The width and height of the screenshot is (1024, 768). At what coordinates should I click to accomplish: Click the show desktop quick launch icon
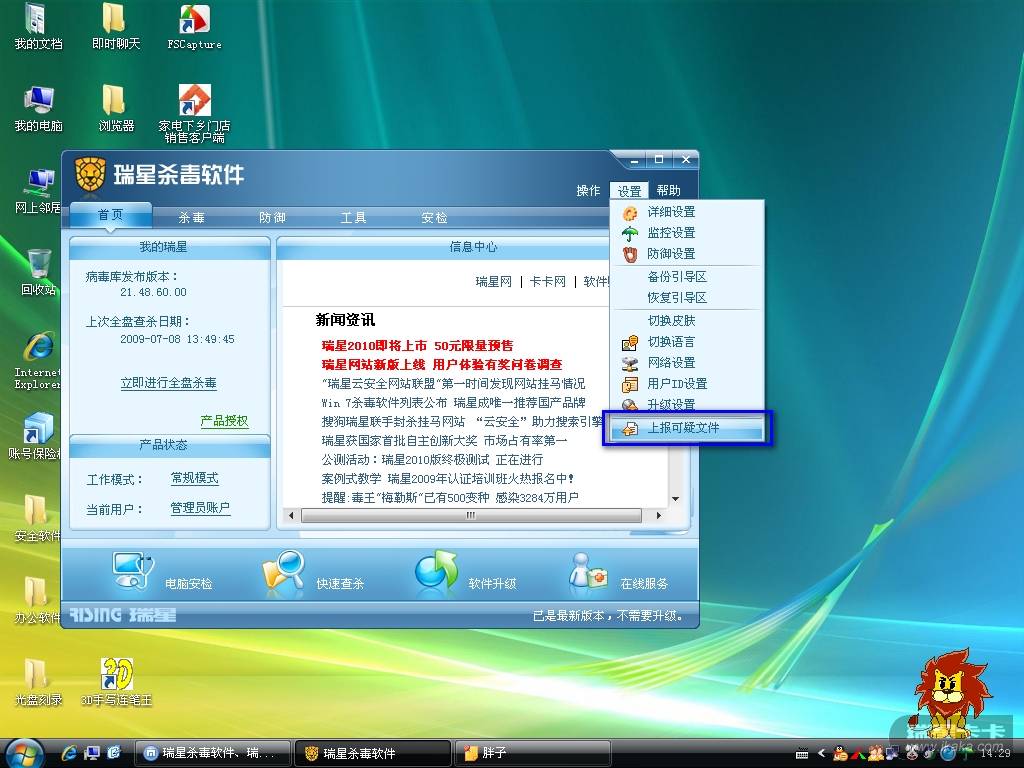coord(91,753)
